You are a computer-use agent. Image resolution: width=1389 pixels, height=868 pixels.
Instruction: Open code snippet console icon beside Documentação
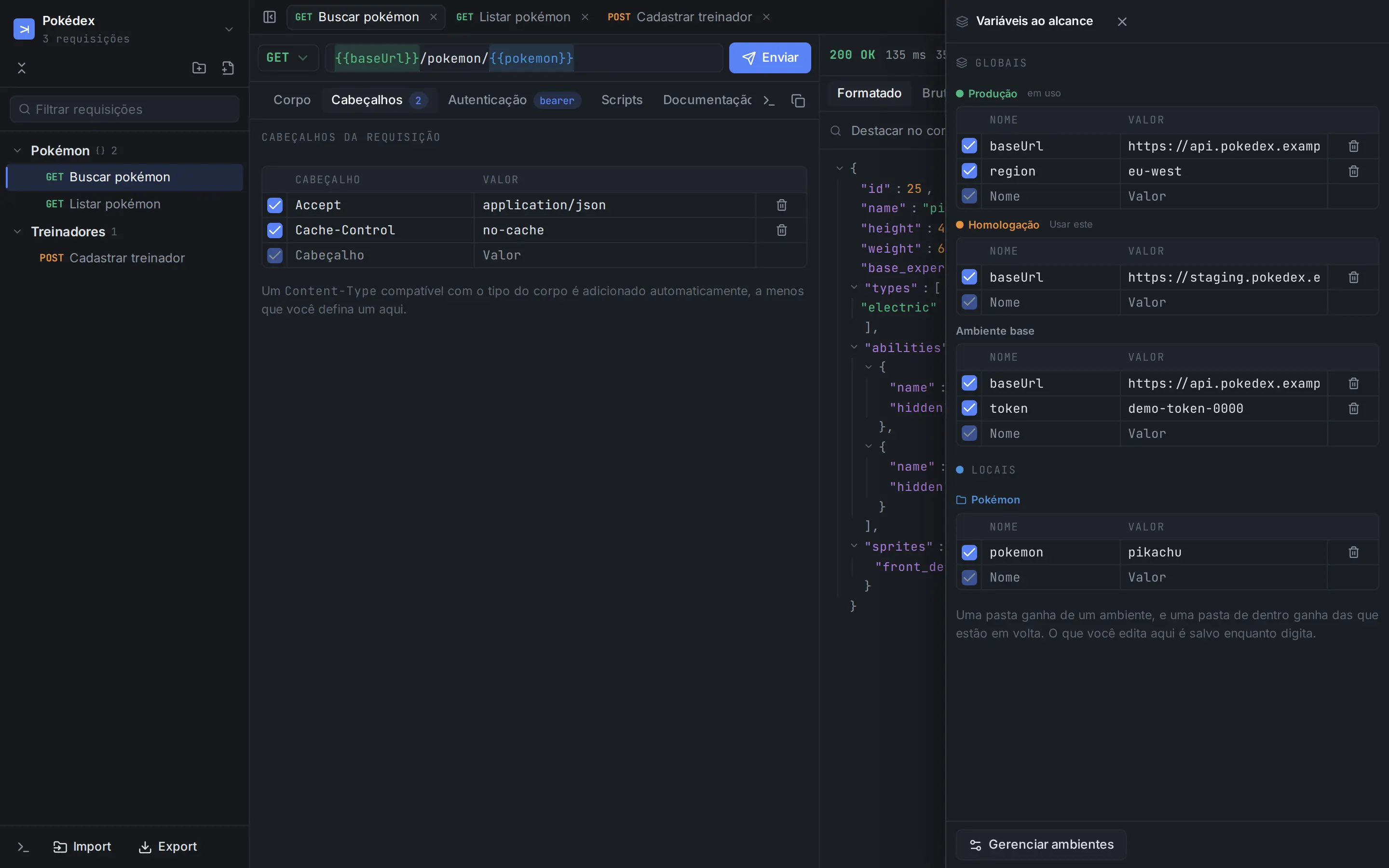click(769, 100)
